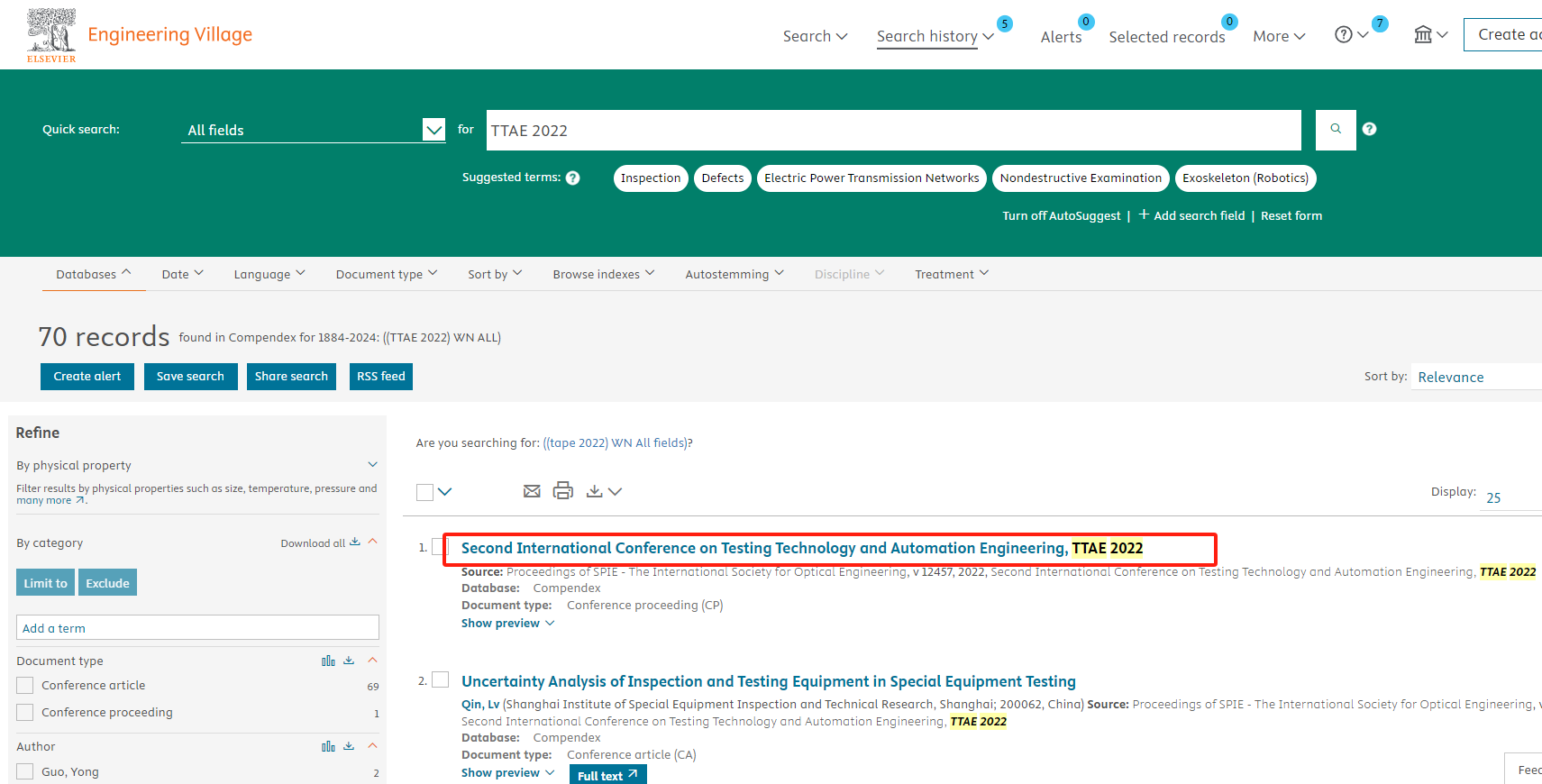Screen dimensions: 1542x784
Task: Open Suggested terms help icon
Action: 572,178
